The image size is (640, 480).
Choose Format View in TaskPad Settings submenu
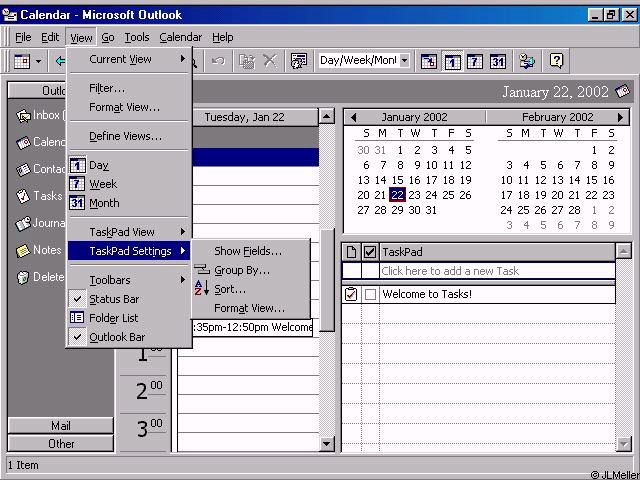click(251, 308)
